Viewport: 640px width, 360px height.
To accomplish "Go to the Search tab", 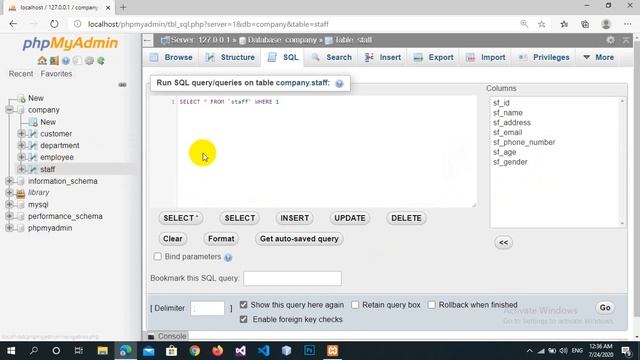I will (332, 58).
